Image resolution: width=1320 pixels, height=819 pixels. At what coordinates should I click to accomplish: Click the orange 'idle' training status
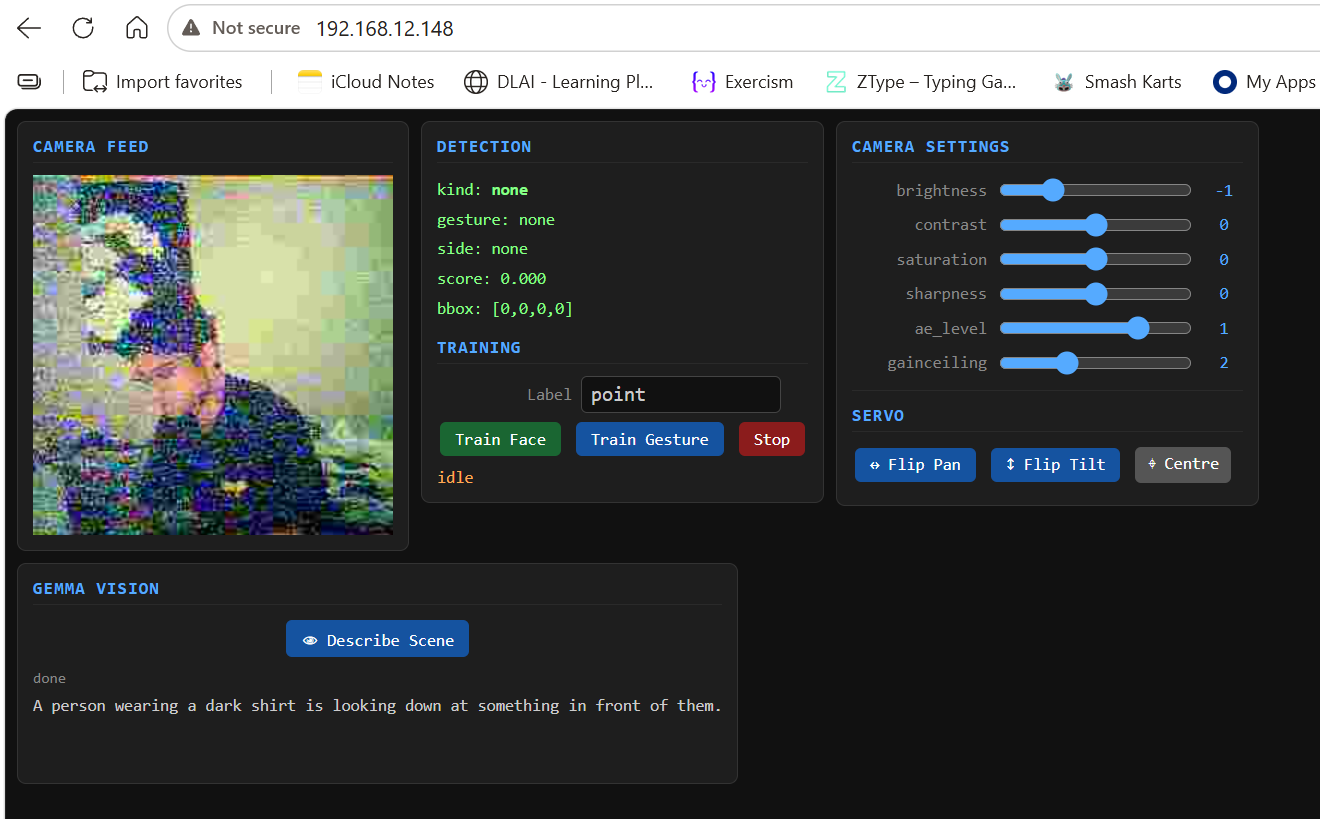(x=455, y=477)
